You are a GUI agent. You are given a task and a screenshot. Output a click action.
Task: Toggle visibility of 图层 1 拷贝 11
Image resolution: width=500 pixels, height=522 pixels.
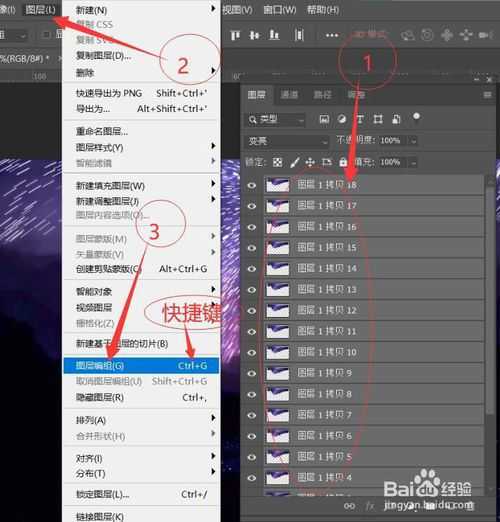[252, 332]
